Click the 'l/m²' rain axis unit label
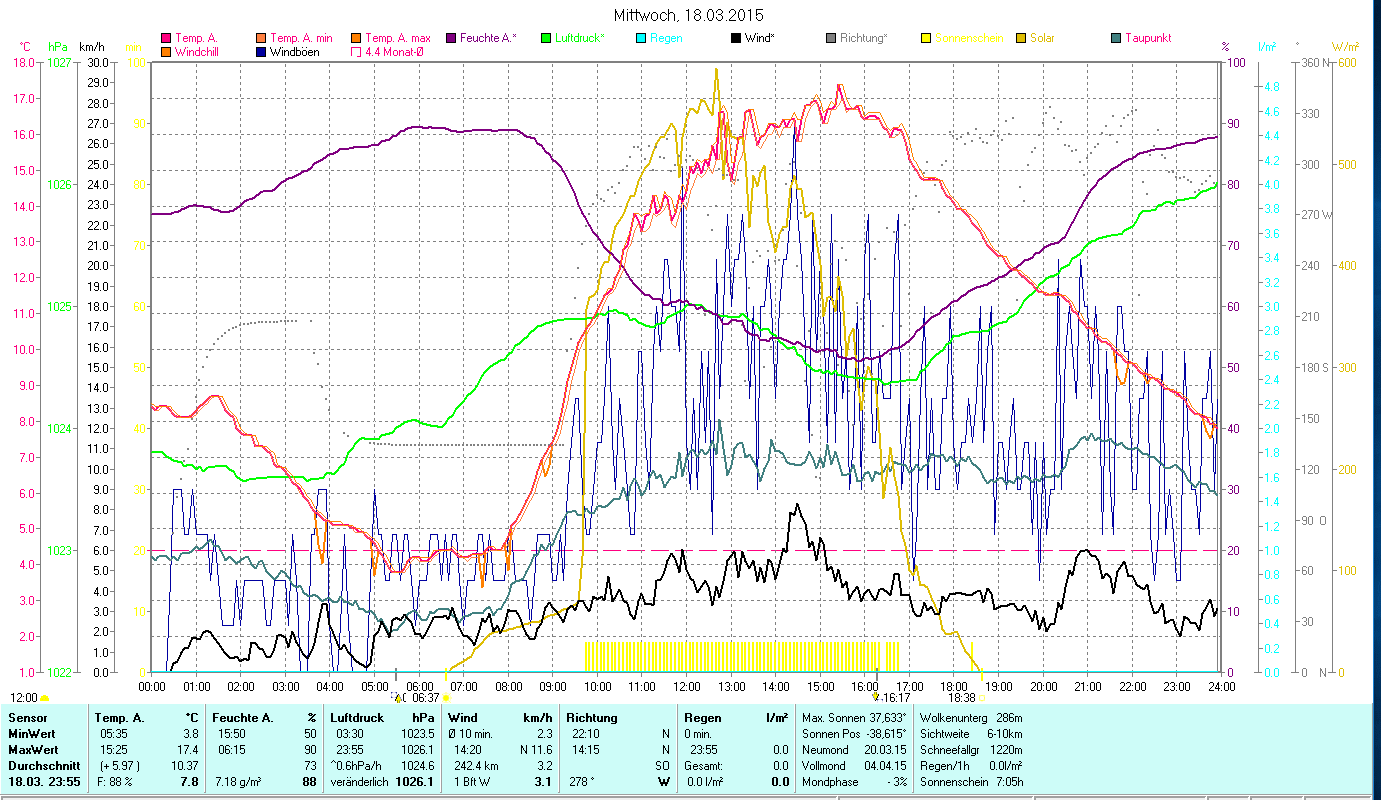Viewport: 1381px width, 800px height. tap(1267, 47)
